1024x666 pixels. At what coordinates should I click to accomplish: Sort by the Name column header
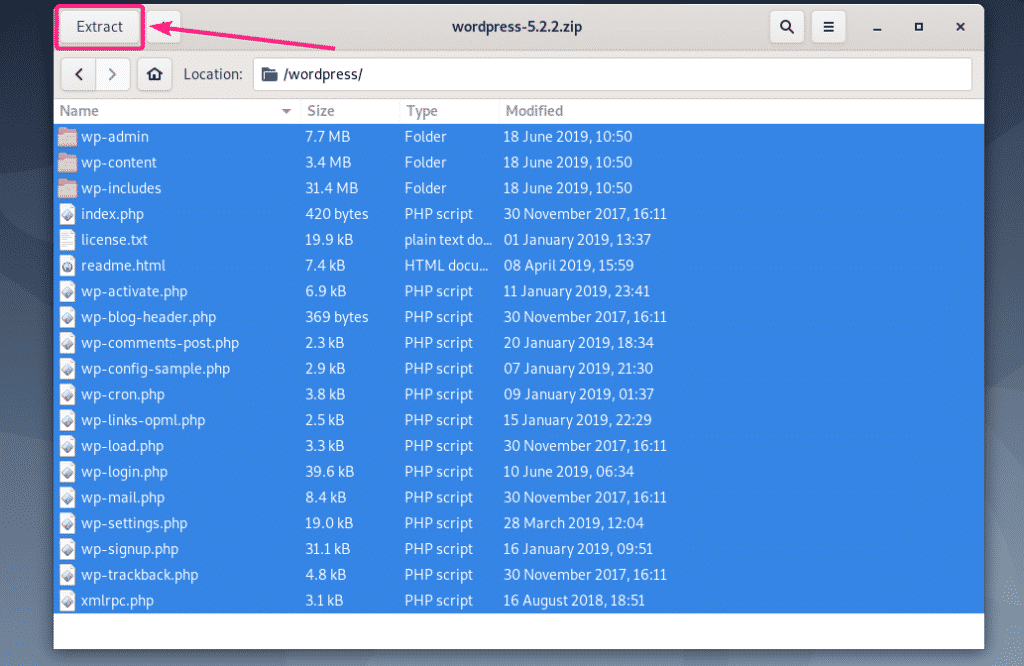tap(170, 111)
